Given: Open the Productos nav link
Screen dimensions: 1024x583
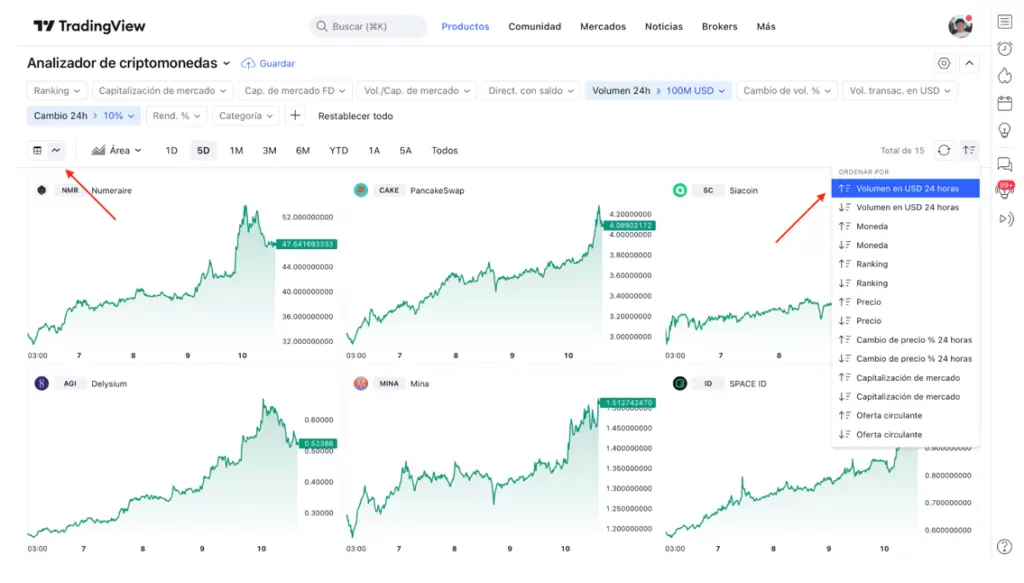Looking at the screenshot, I should pos(465,26).
